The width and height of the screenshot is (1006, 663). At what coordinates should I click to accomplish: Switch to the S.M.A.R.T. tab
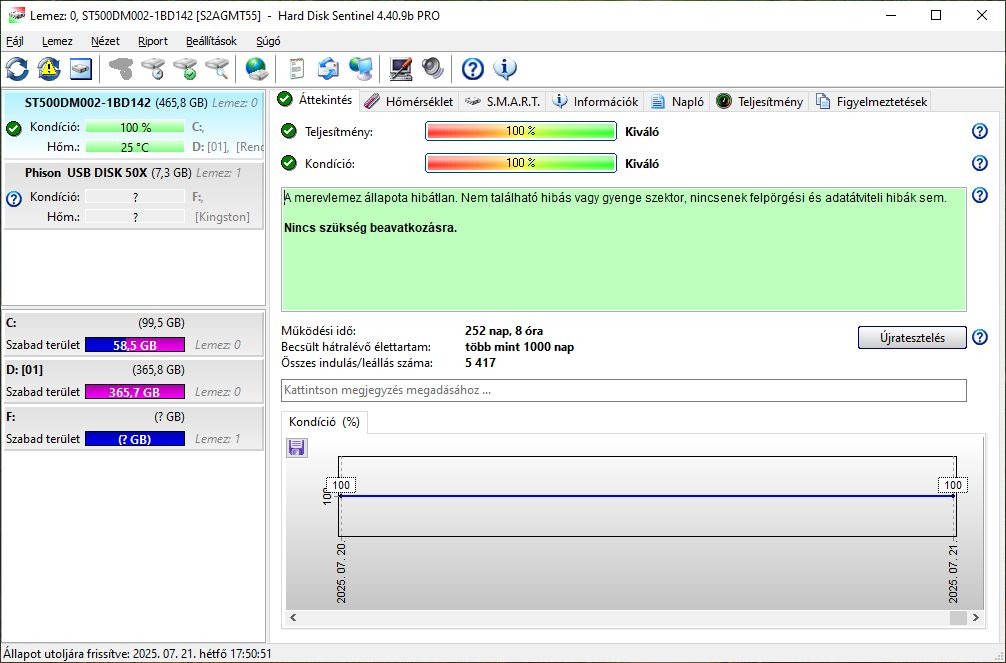tap(502, 101)
